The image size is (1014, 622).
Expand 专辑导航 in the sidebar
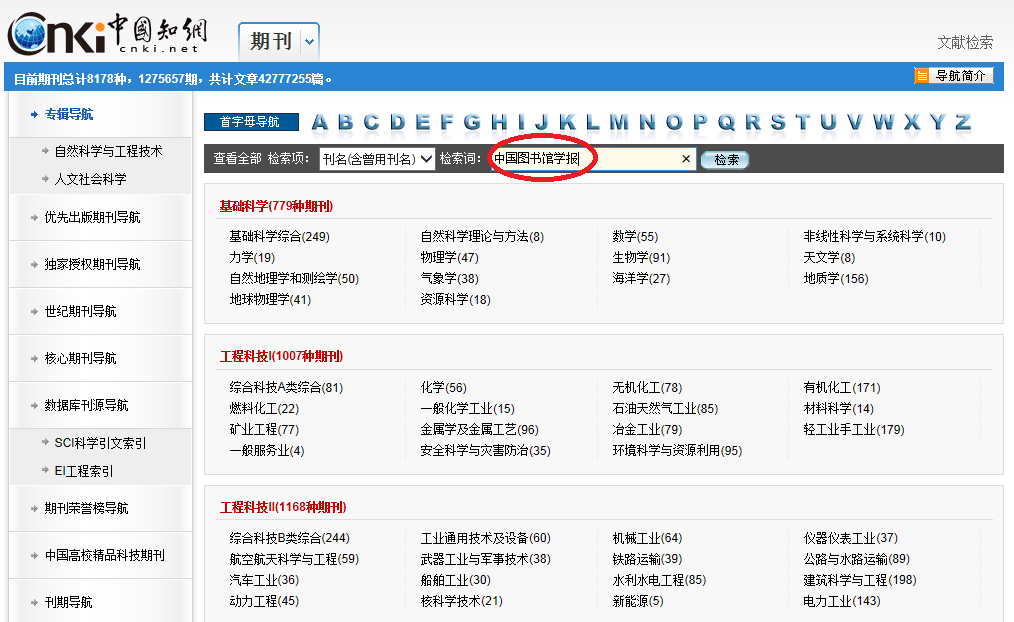[68, 114]
